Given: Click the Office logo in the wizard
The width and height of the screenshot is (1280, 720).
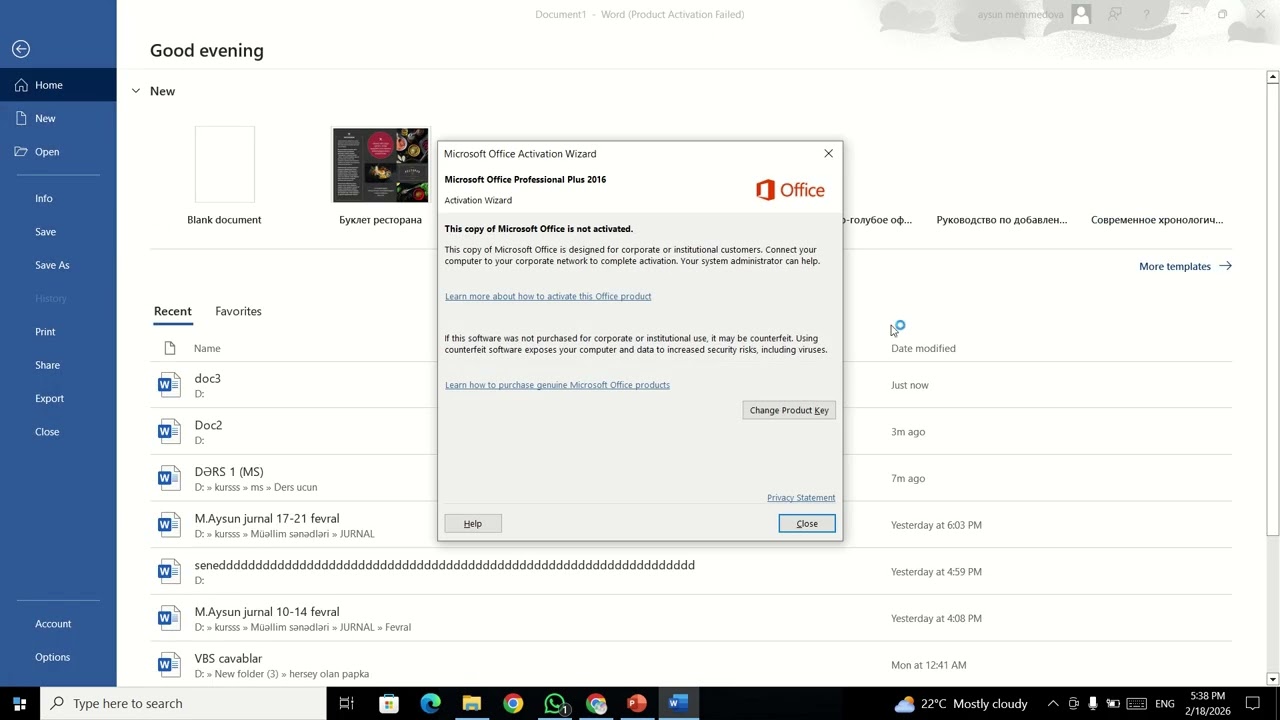Looking at the screenshot, I should point(790,190).
